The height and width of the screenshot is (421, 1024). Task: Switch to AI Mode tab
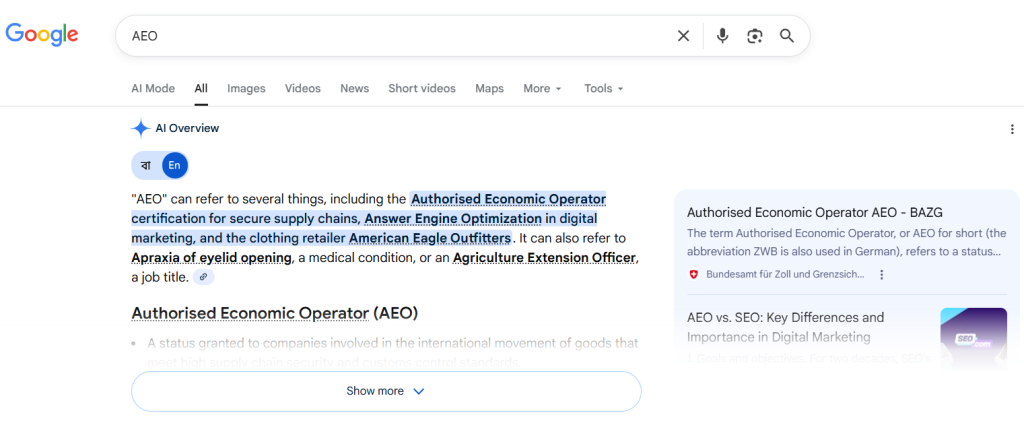[x=153, y=88]
